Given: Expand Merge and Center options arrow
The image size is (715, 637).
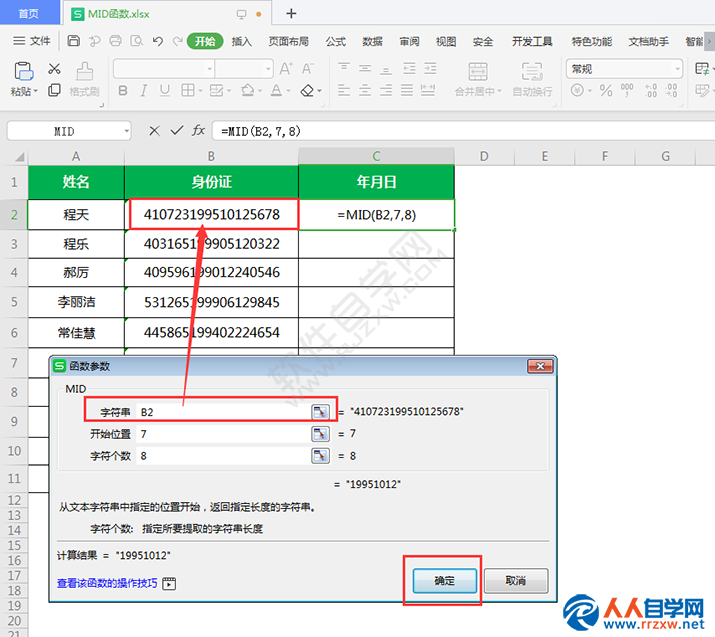Looking at the screenshot, I should tap(499, 91).
